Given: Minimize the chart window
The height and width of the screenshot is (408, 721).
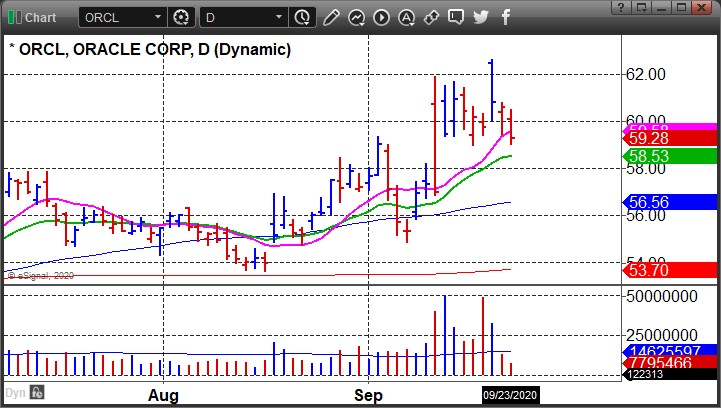Looking at the screenshot, I should (661, 7).
